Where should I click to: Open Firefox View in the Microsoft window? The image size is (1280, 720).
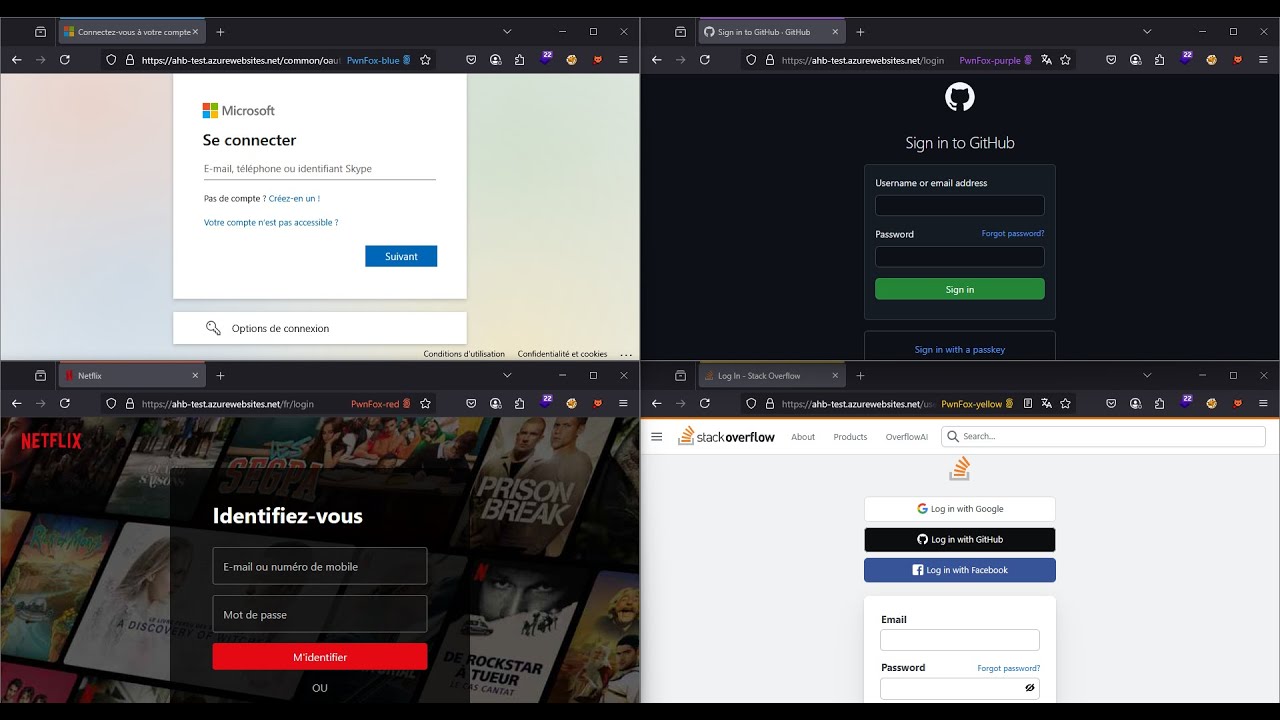coord(40,32)
